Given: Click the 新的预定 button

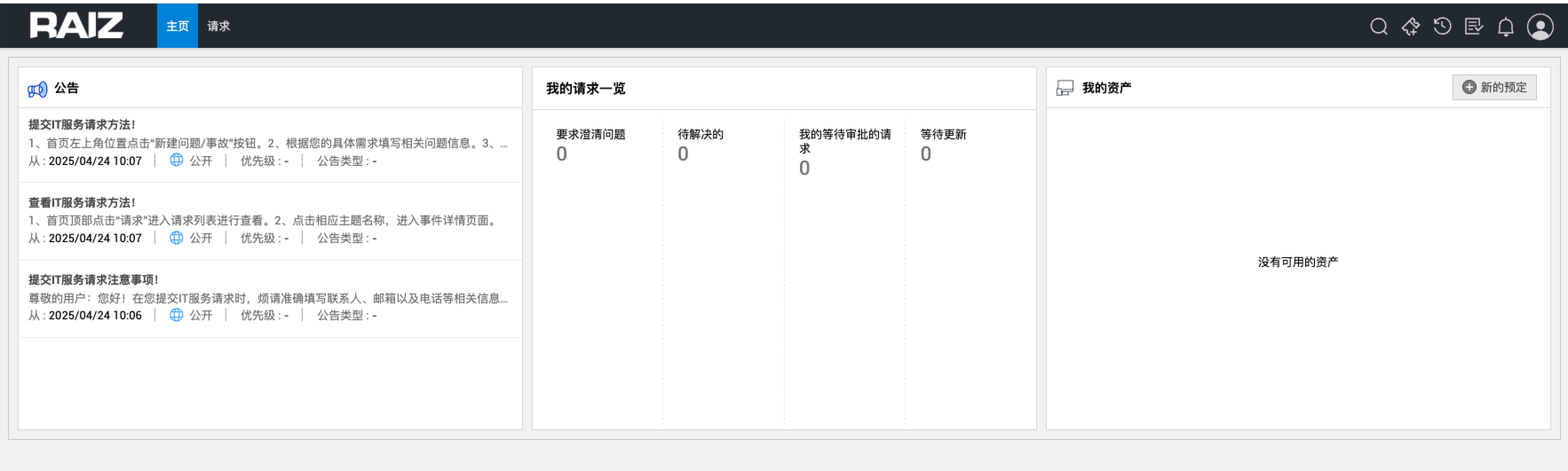Looking at the screenshot, I should coord(1494,87).
